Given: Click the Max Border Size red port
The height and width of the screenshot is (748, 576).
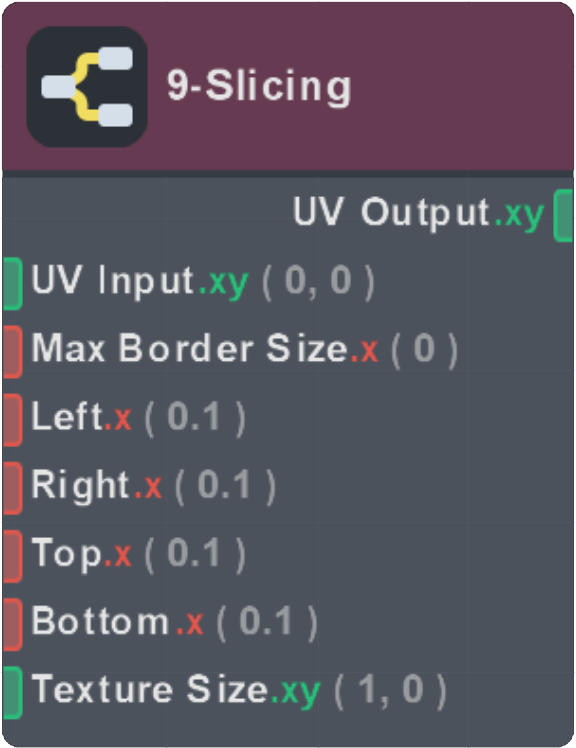Looking at the screenshot, I should [x=12, y=352].
